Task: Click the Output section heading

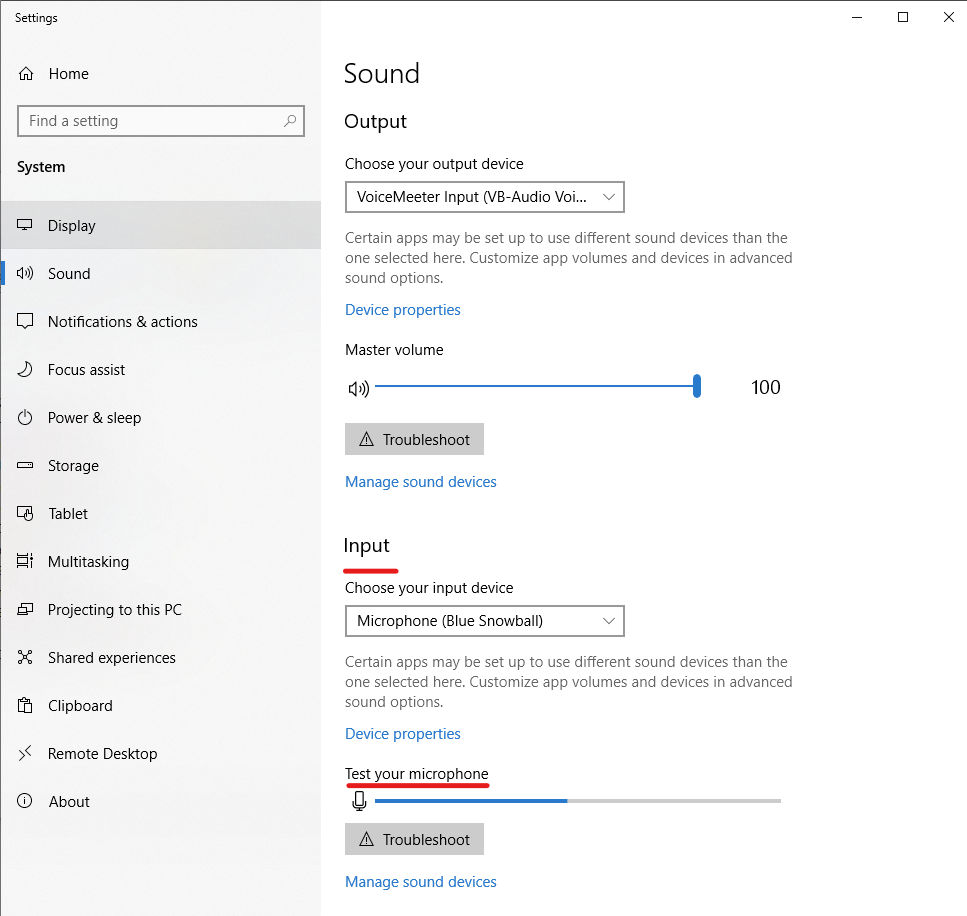Action: (376, 122)
